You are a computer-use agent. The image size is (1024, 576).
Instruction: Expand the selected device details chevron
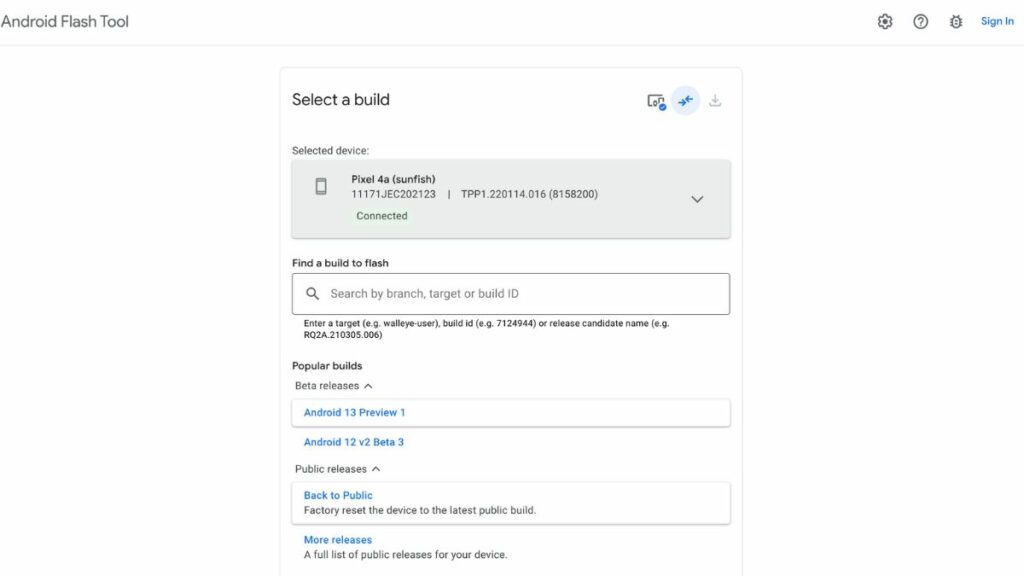697,198
